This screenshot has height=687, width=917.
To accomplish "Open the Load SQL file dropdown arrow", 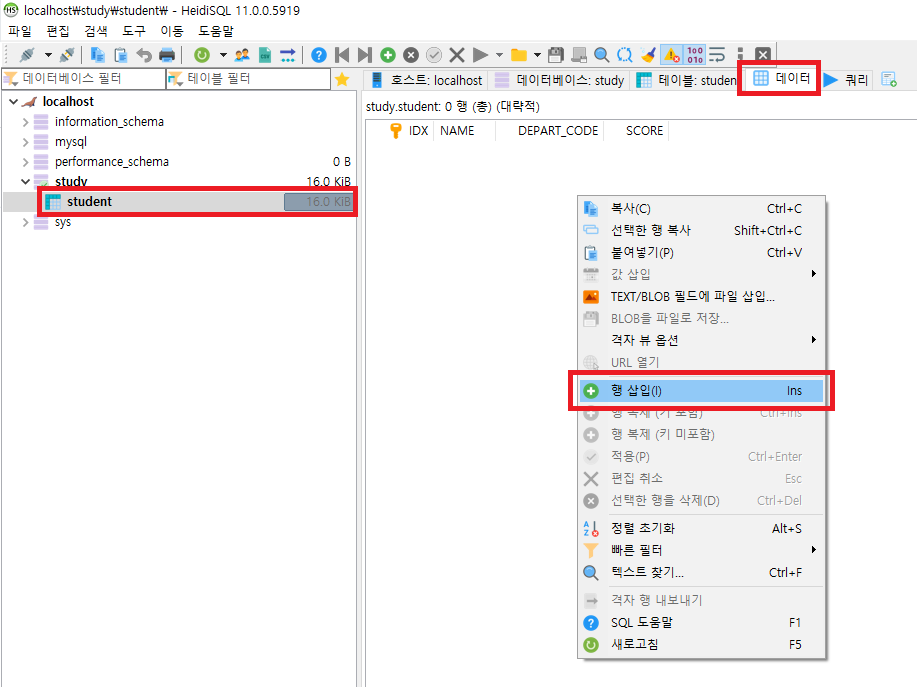I will 537,55.
